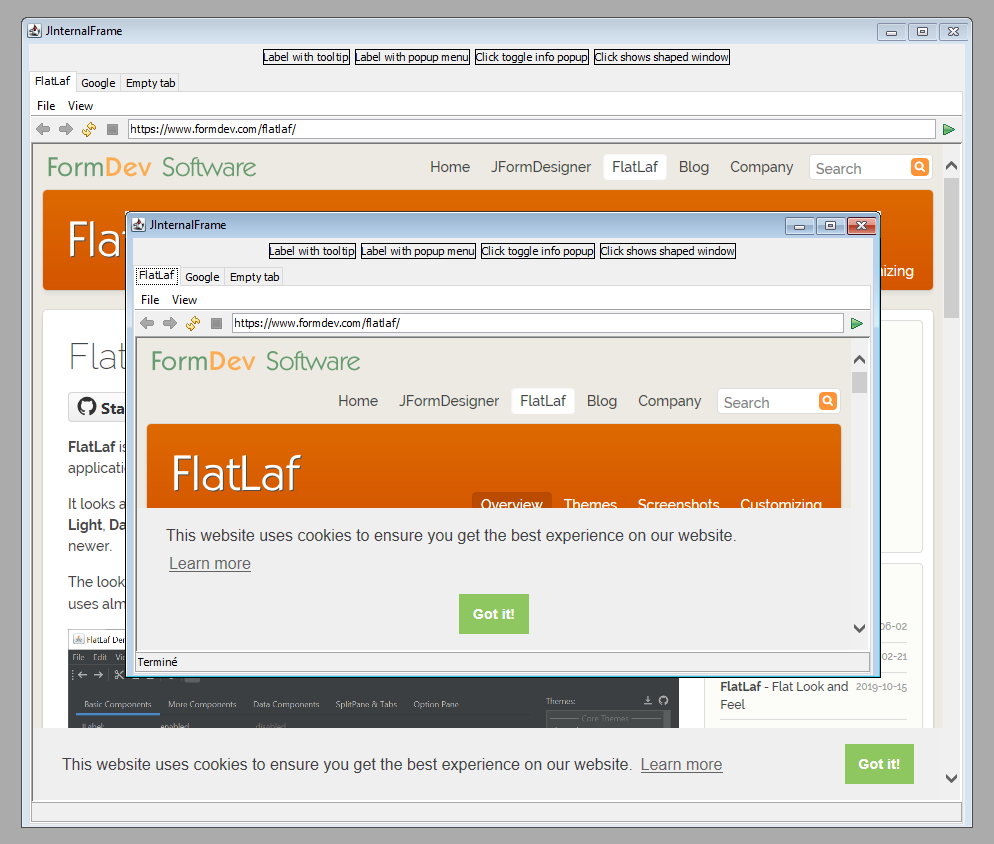Click stop square icon in outer frame toolbar
994x844 pixels.
click(112, 129)
